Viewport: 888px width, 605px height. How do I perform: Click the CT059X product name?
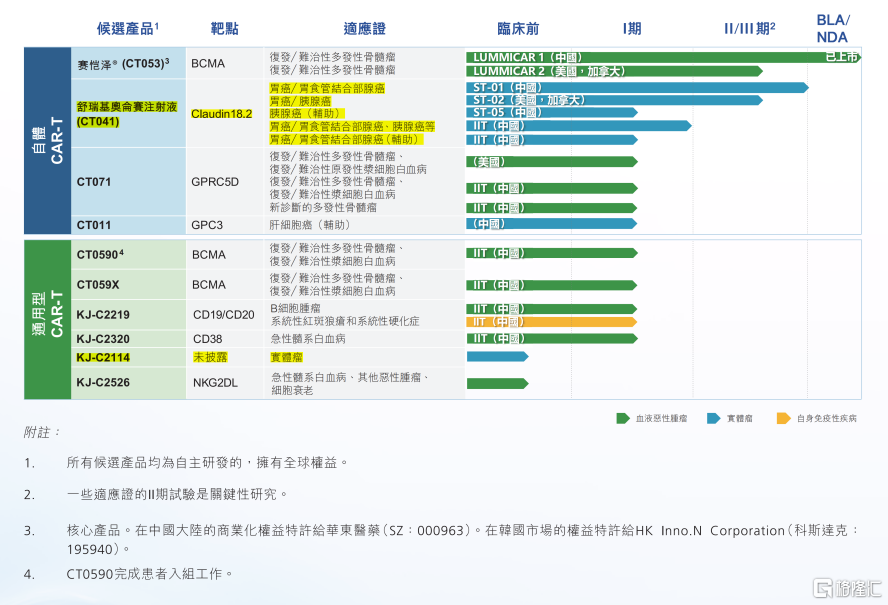(x=98, y=284)
